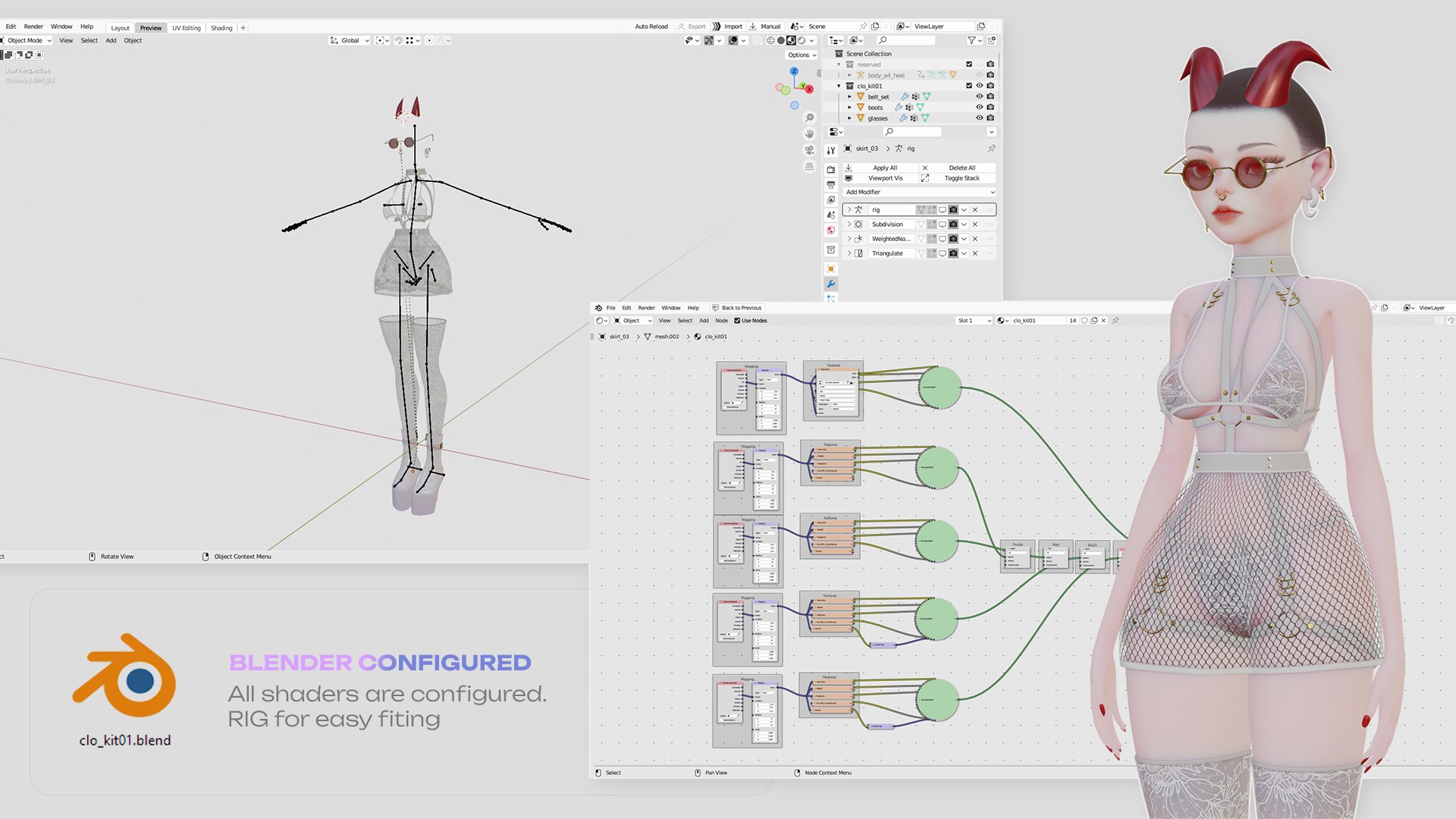Image resolution: width=1456 pixels, height=819 pixels.
Task: Toggle render camera of Subdivision modifier
Action: 953,224
